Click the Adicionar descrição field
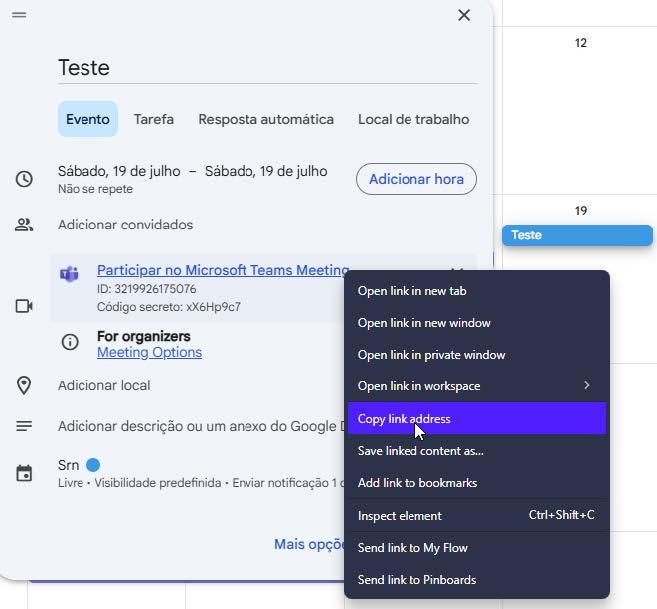The width and height of the screenshot is (657, 609). click(x=201, y=426)
